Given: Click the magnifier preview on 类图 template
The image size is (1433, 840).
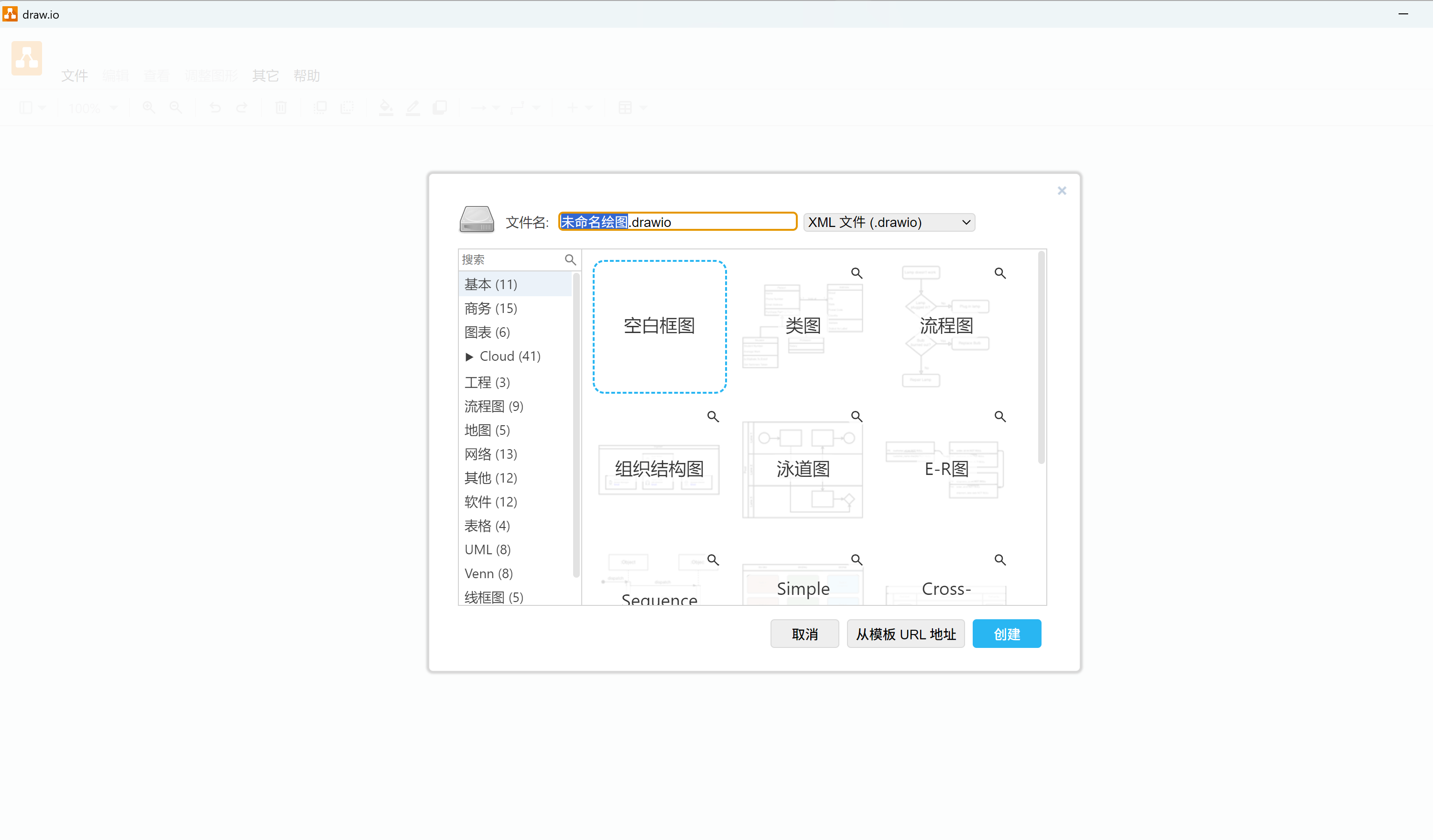Looking at the screenshot, I should click(x=857, y=273).
